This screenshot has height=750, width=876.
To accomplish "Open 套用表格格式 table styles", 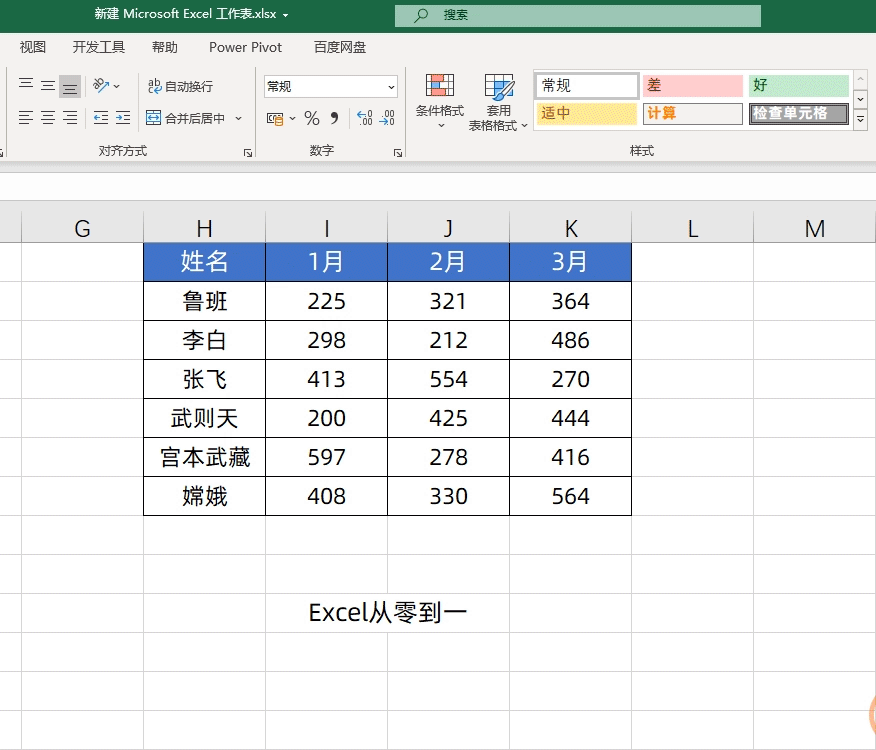I will point(498,104).
